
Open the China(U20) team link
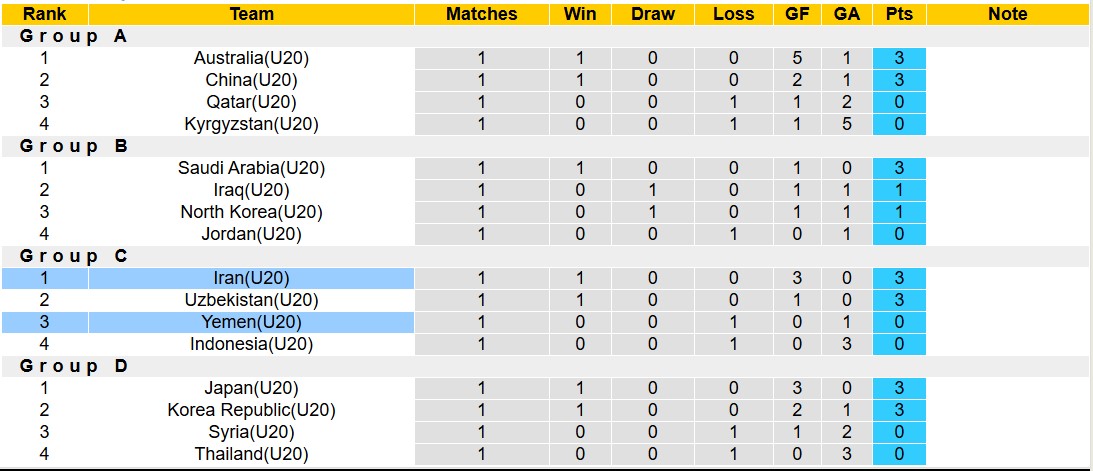tap(251, 80)
